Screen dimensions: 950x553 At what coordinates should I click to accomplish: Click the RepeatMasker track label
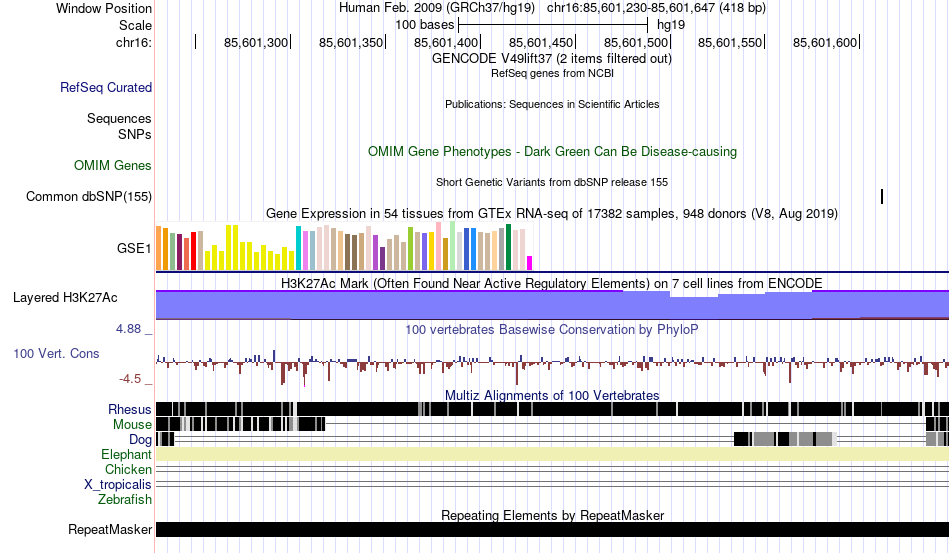pyautogui.click(x=110, y=529)
